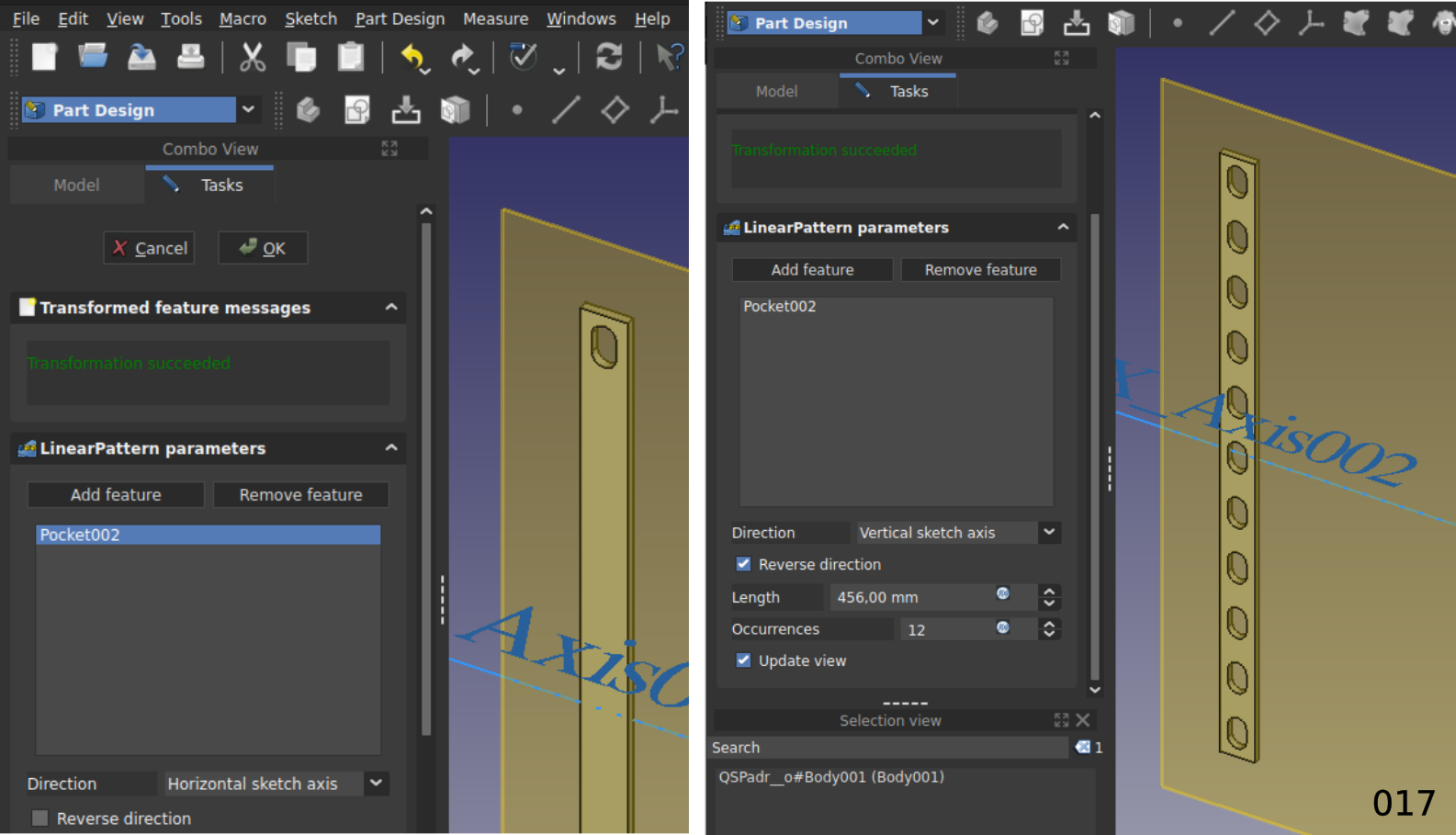This screenshot has height=835, width=1456.
Task: Click Add feature in right window
Action: click(x=812, y=269)
